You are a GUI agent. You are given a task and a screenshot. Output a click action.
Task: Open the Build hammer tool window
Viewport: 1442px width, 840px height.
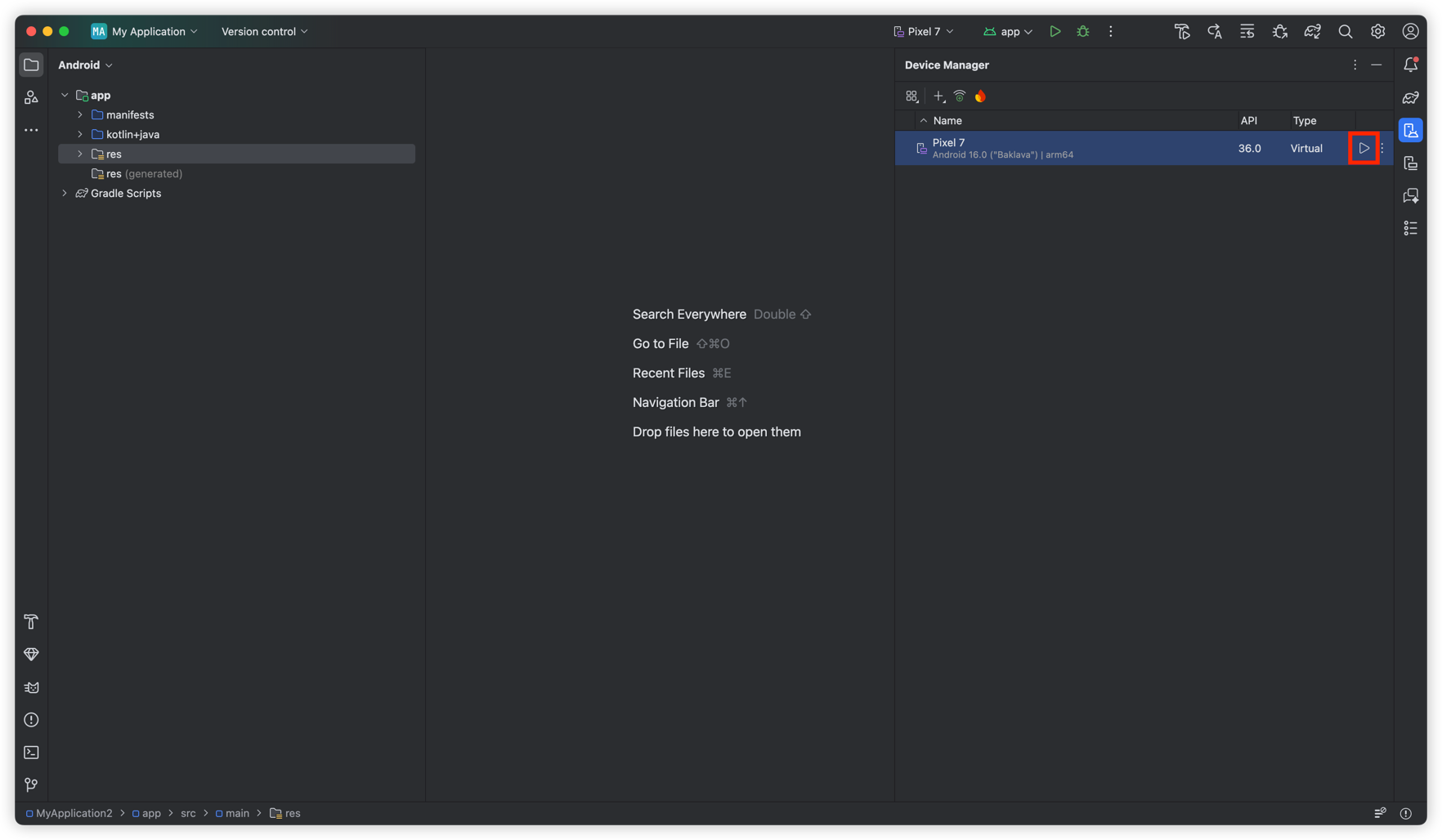click(31, 622)
